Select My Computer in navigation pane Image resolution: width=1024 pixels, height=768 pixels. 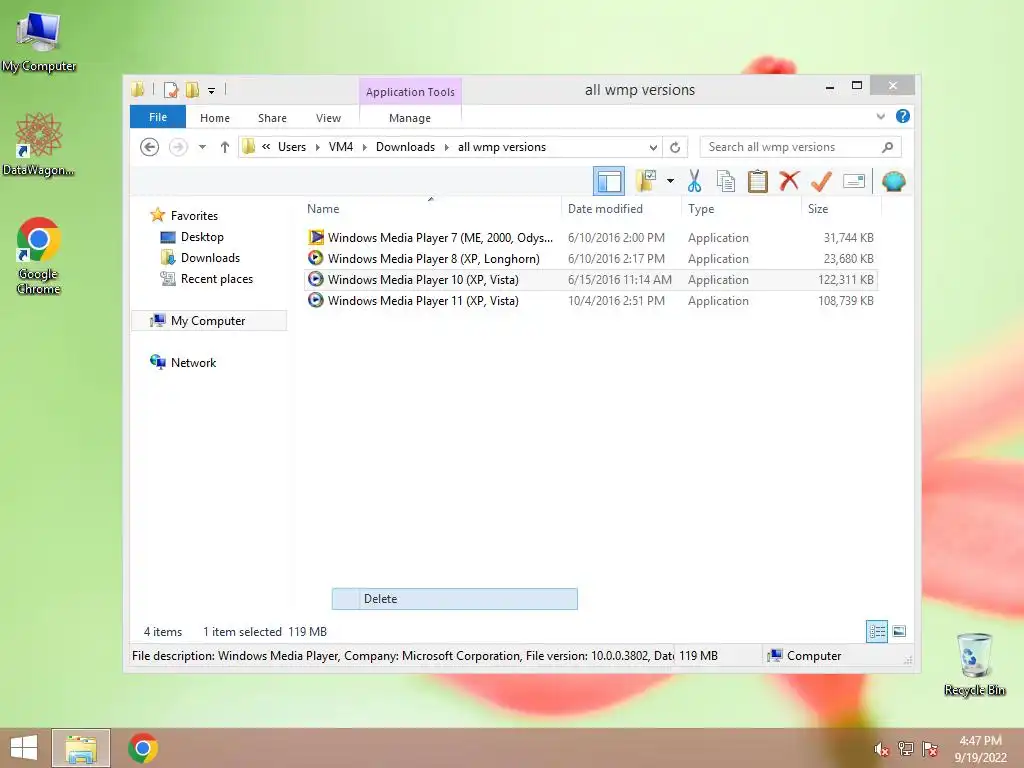[208, 321]
